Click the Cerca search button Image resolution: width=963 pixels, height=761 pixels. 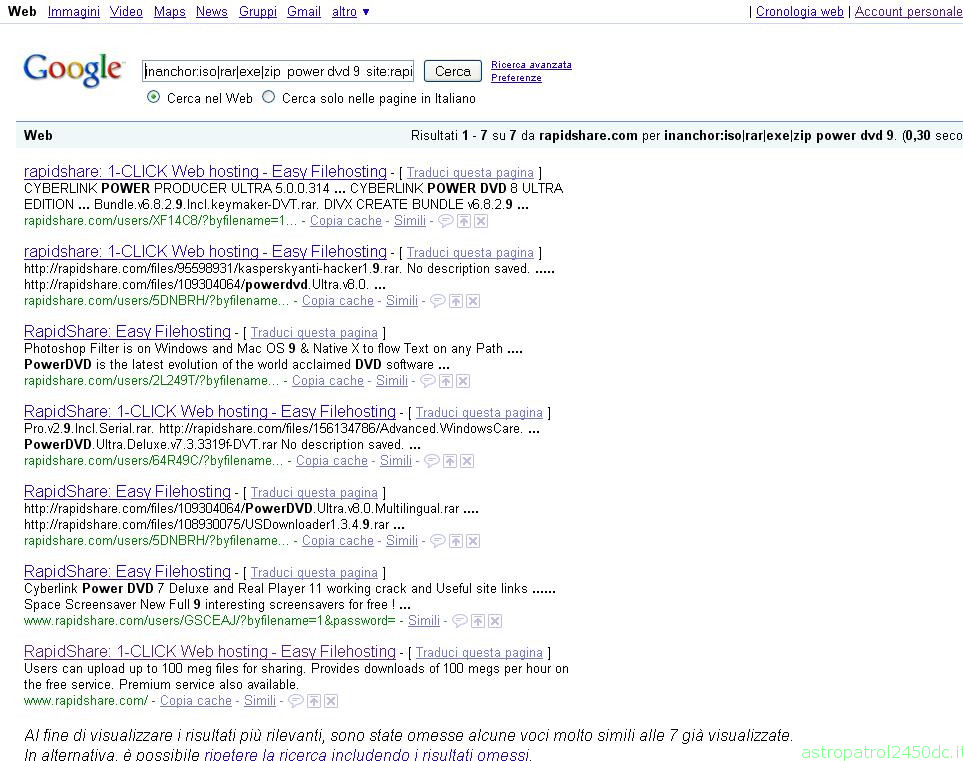point(453,71)
